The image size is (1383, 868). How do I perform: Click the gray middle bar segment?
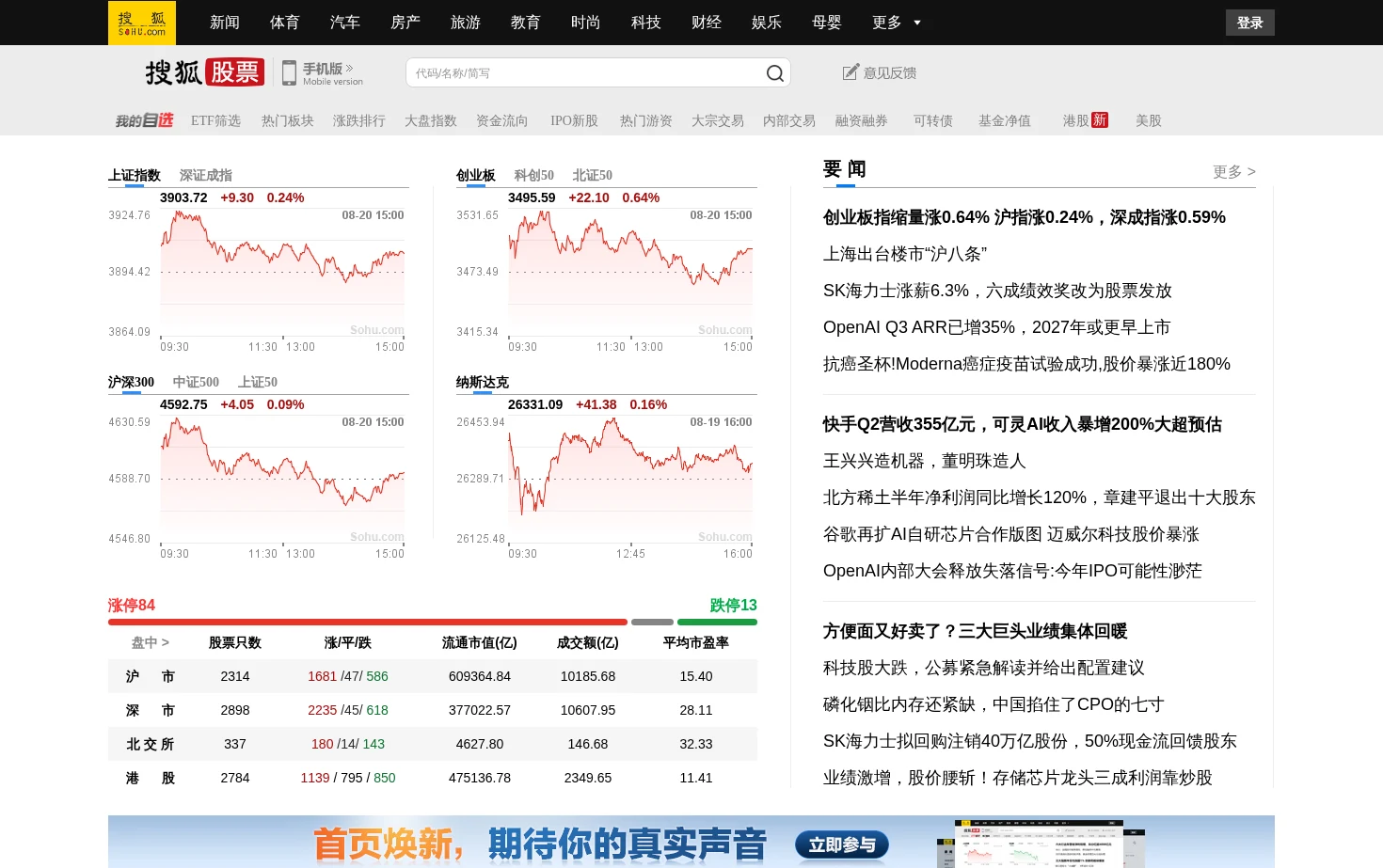(652, 623)
